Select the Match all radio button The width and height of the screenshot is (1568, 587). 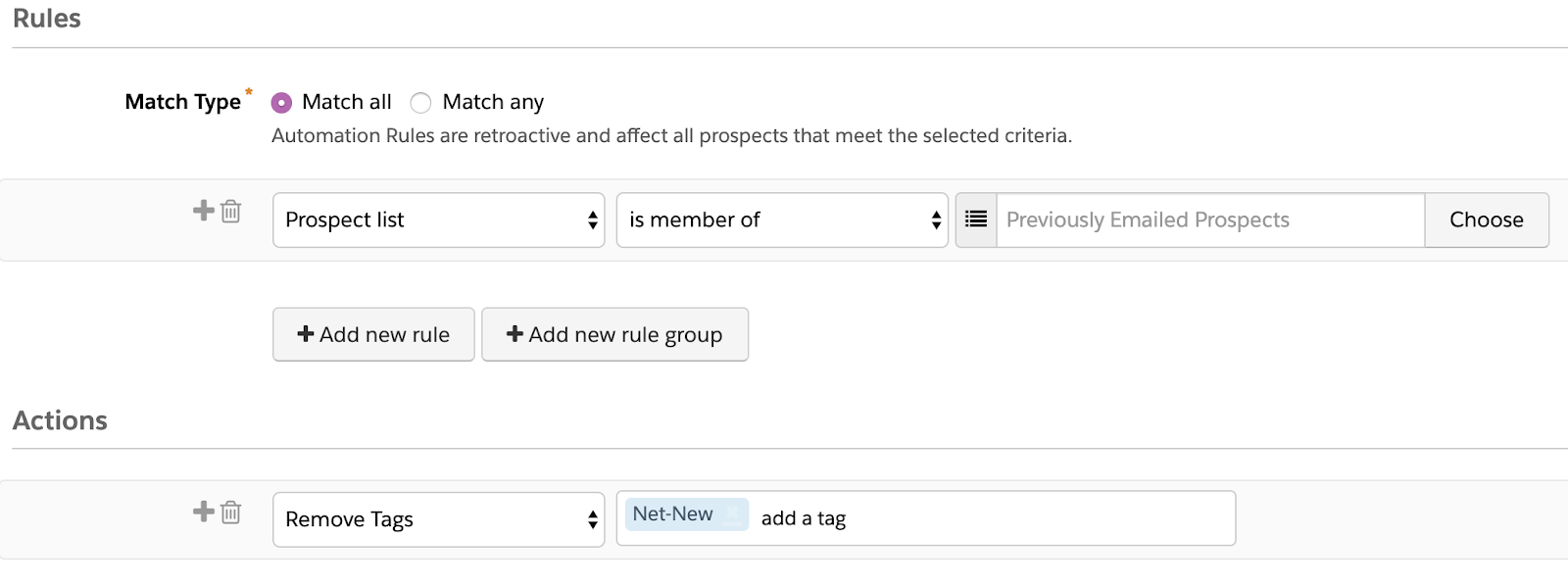tap(281, 103)
